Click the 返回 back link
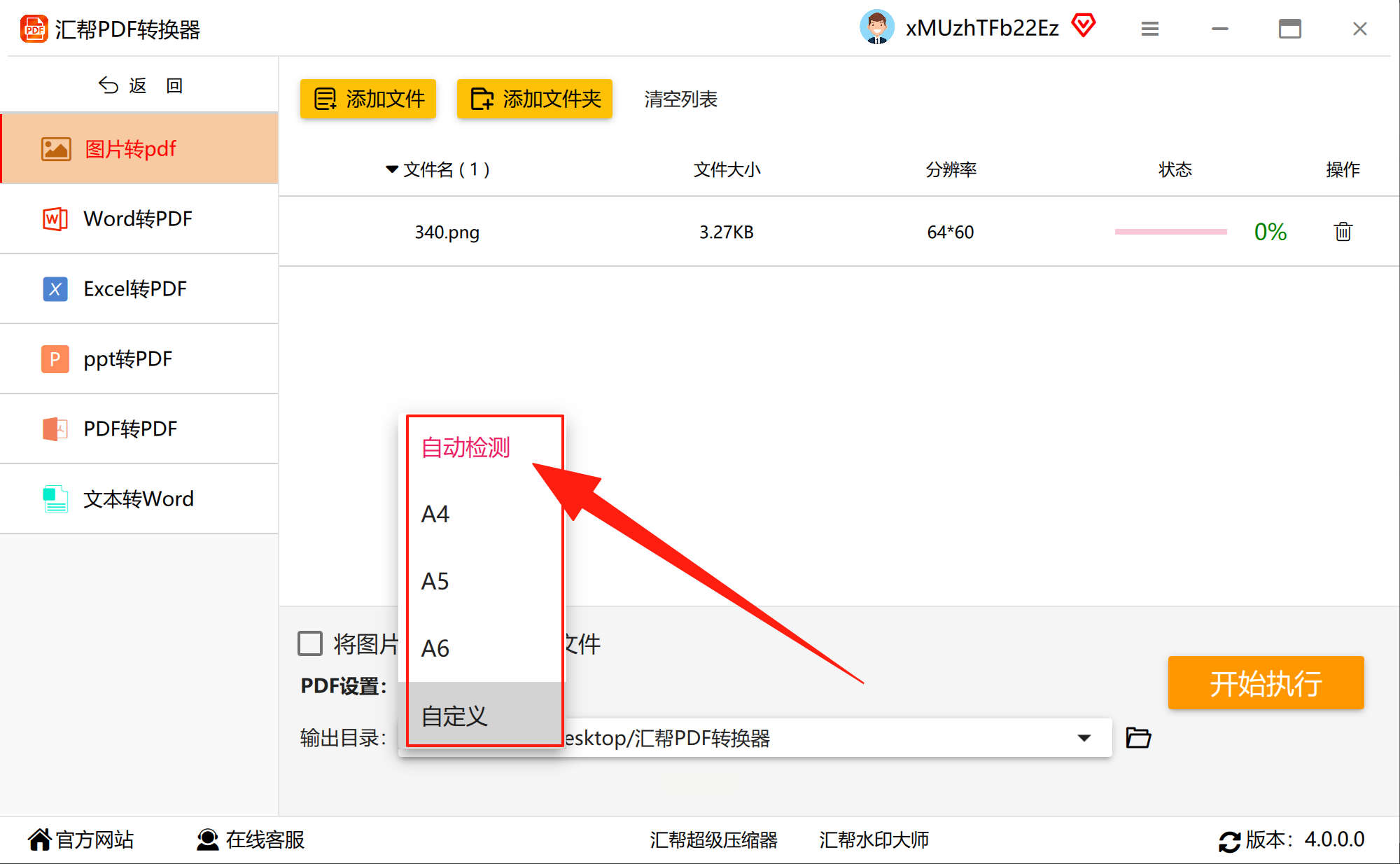The height and width of the screenshot is (864, 1400). pyautogui.click(x=140, y=85)
